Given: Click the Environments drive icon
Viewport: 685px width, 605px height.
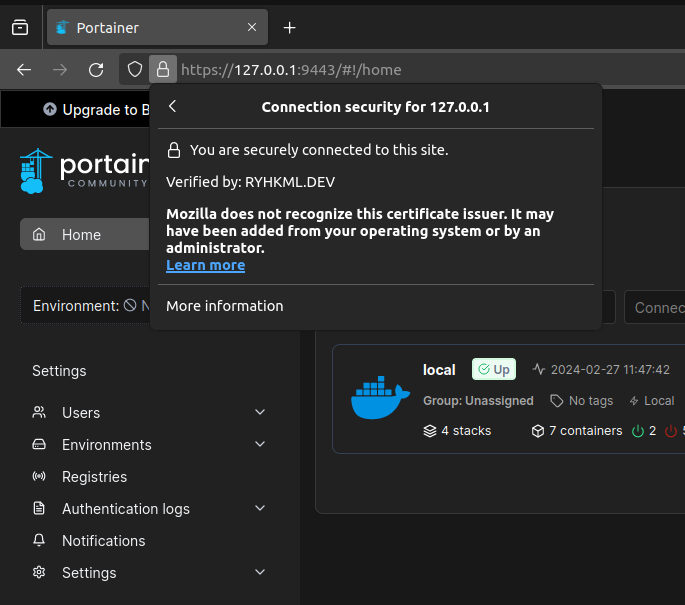Looking at the screenshot, I should pos(39,444).
